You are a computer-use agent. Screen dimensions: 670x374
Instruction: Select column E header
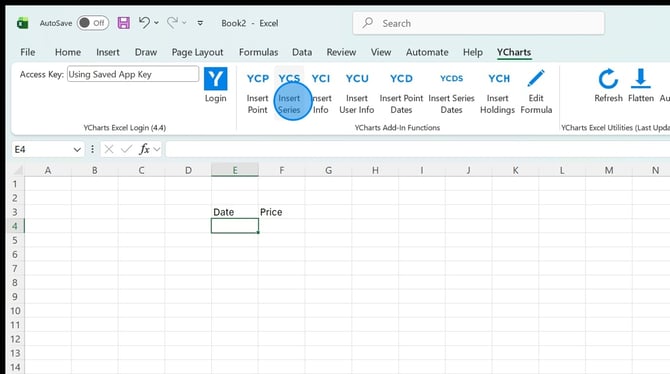235,170
